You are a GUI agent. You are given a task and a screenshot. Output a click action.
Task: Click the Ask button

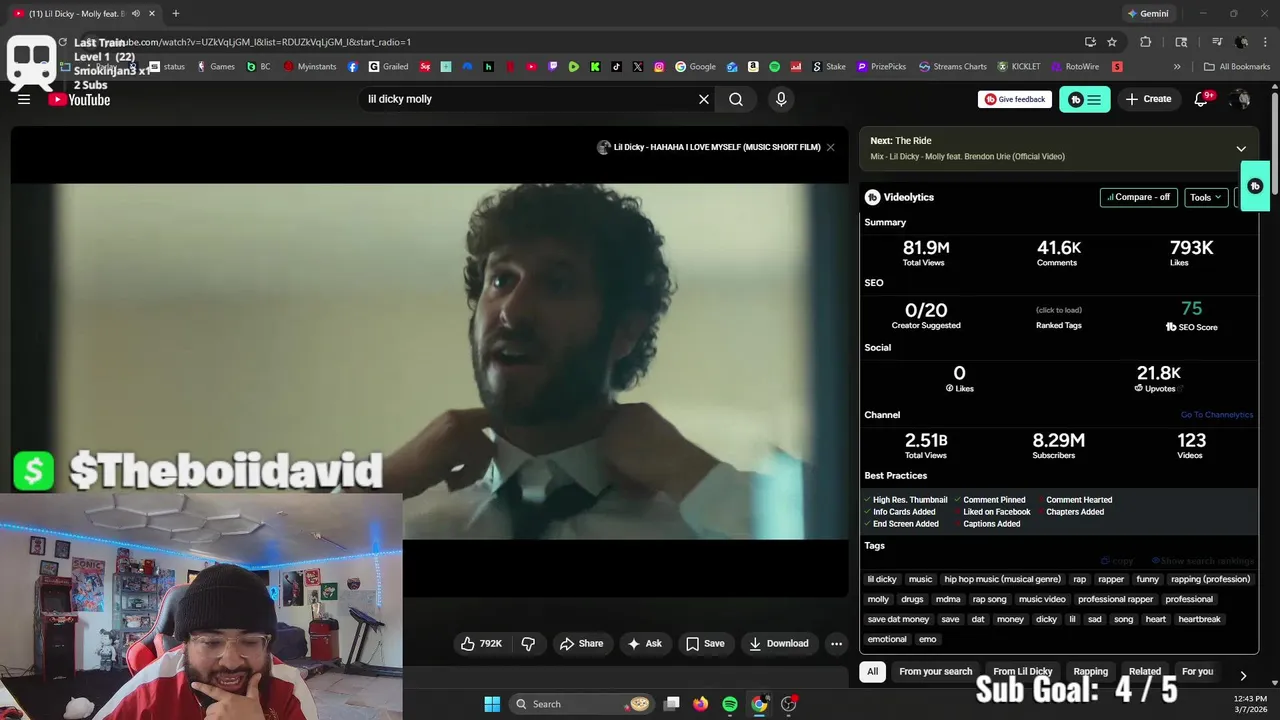(x=644, y=643)
